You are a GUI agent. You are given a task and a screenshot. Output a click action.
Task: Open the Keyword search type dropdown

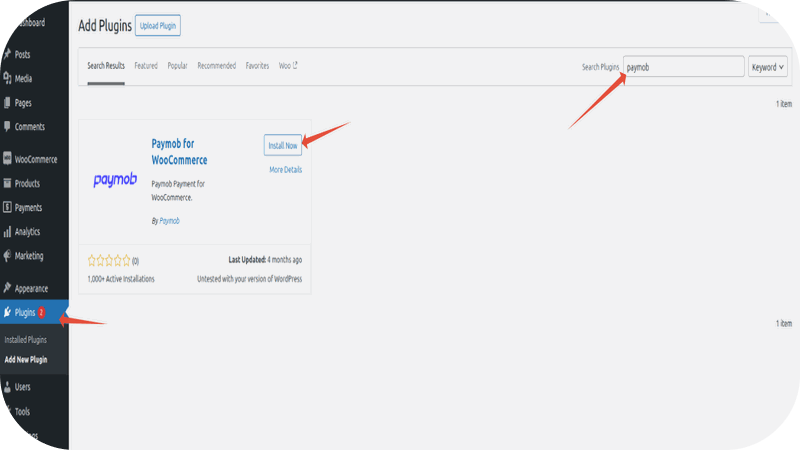pos(767,67)
